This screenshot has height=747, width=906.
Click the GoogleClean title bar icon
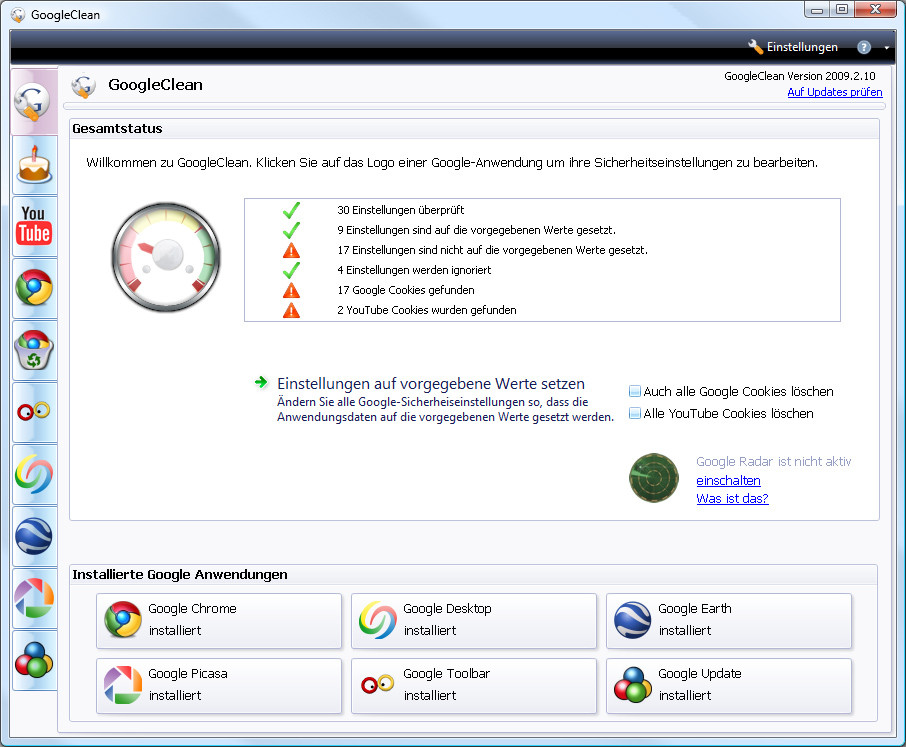point(18,14)
